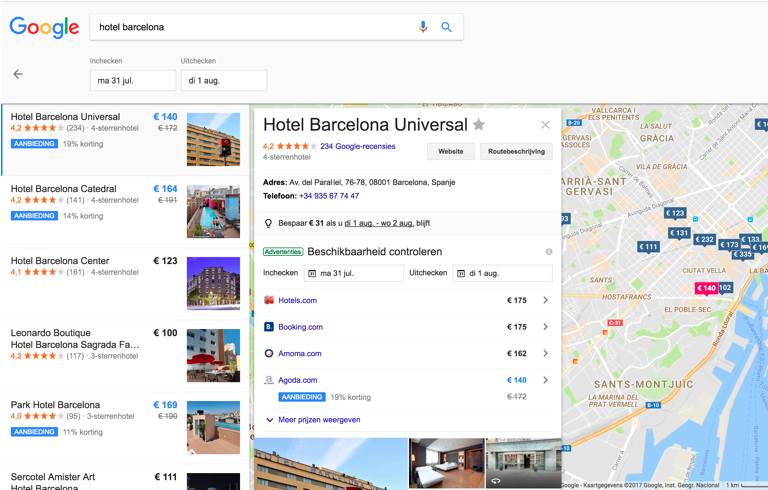Click AANBIEDING badge of Hotel Barcelona Catedral
The height and width of the screenshot is (490, 768).
pos(34,216)
